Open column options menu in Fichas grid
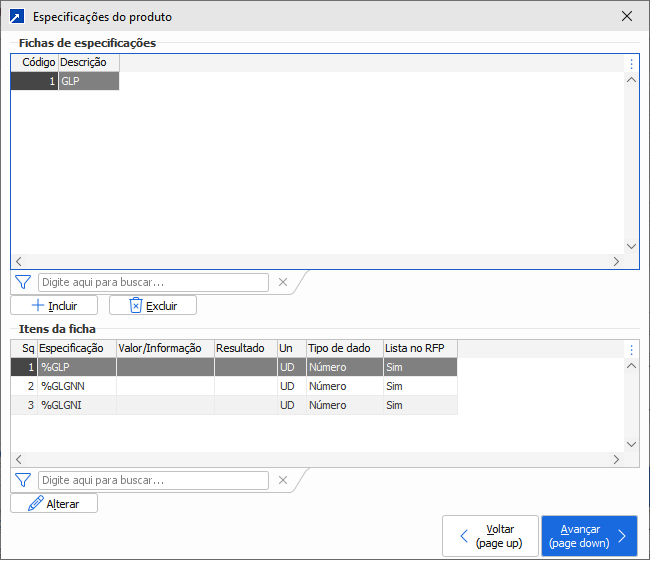Viewport: 664px width, 567px height. click(x=631, y=63)
